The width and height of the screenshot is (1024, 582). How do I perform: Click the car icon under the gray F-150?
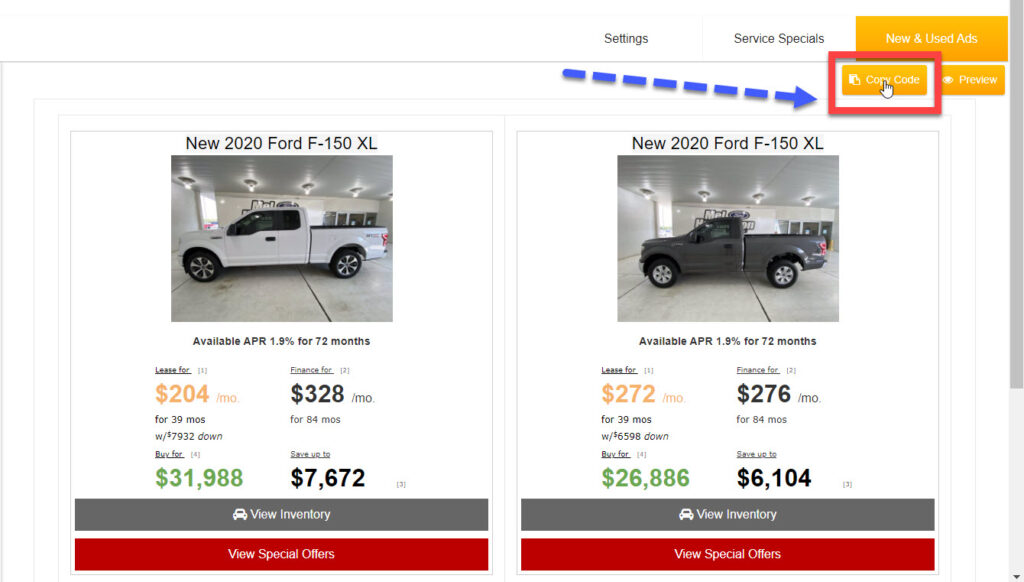(x=686, y=514)
